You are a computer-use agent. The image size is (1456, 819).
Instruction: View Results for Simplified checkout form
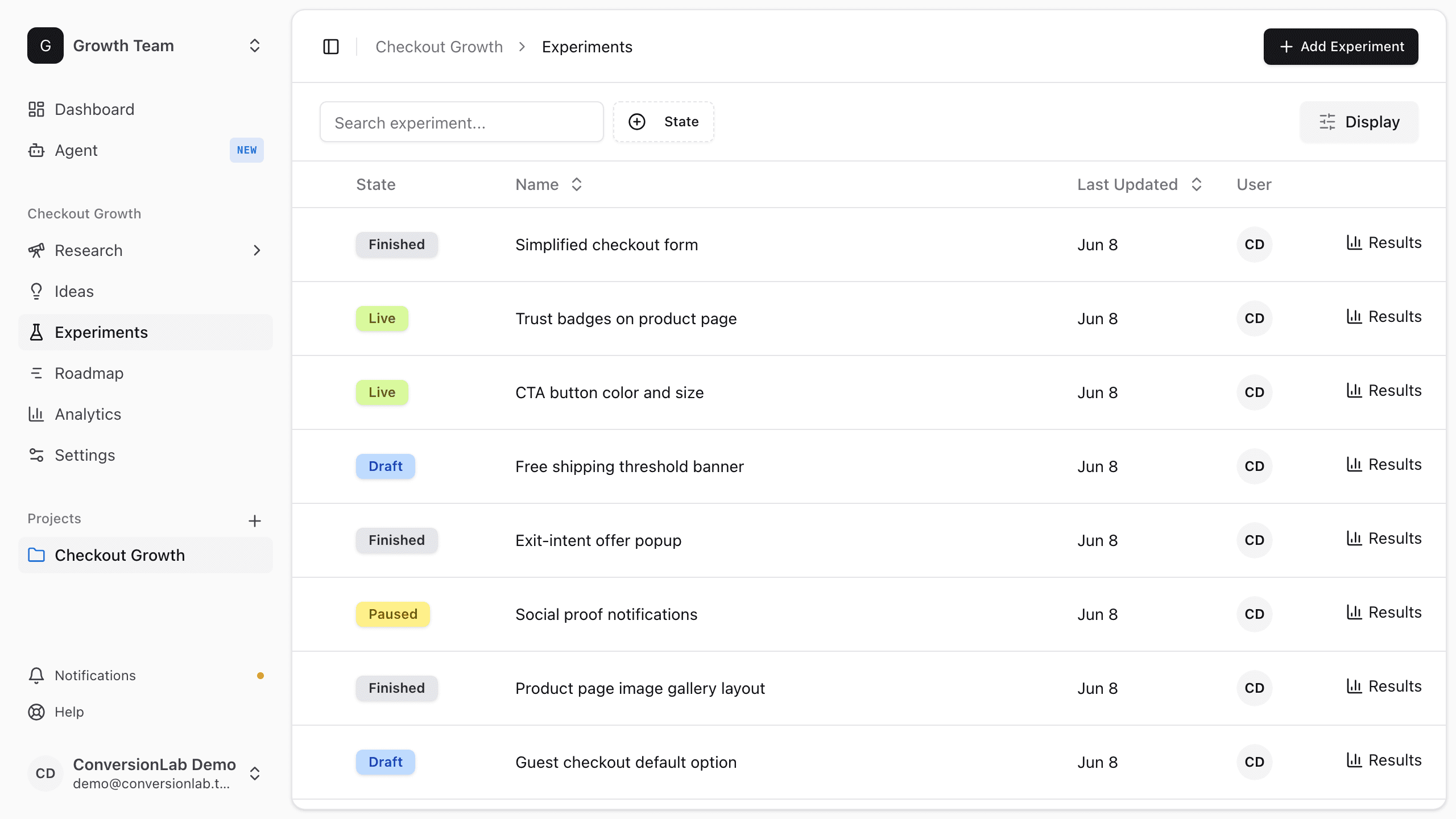[x=1384, y=243]
